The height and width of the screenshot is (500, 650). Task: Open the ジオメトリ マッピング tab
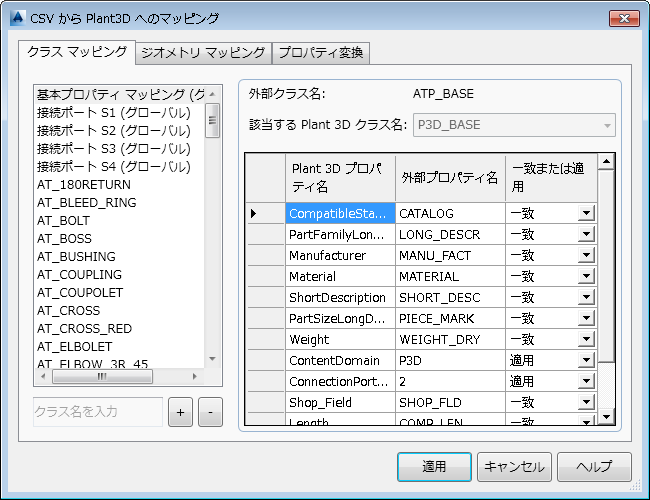(203, 53)
